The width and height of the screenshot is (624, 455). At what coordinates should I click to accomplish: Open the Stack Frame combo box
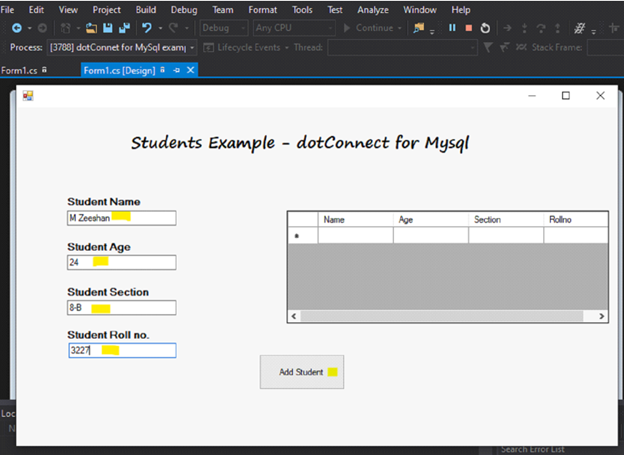click(x=605, y=47)
